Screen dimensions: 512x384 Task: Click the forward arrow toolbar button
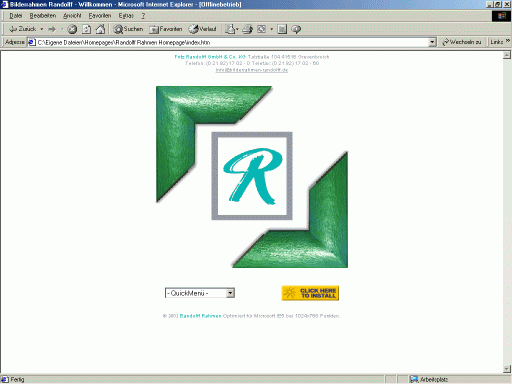(x=52, y=29)
